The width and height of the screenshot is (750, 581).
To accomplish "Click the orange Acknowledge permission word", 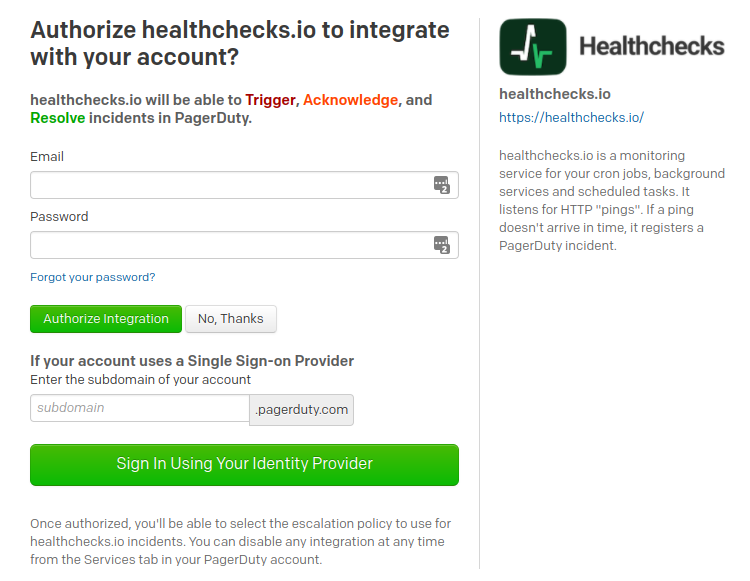I will coord(350,100).
